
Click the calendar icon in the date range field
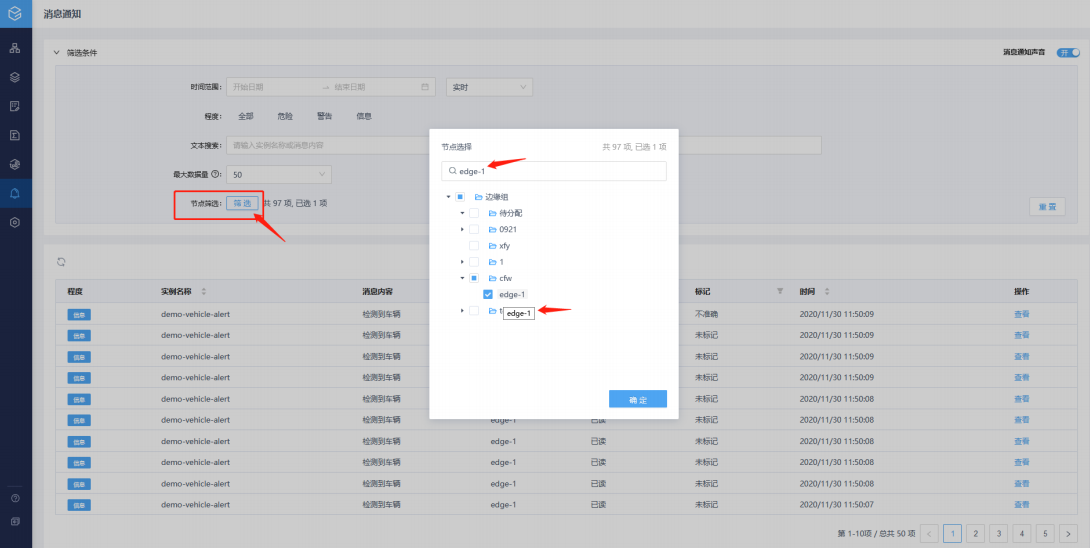click(x=425, y=87)
